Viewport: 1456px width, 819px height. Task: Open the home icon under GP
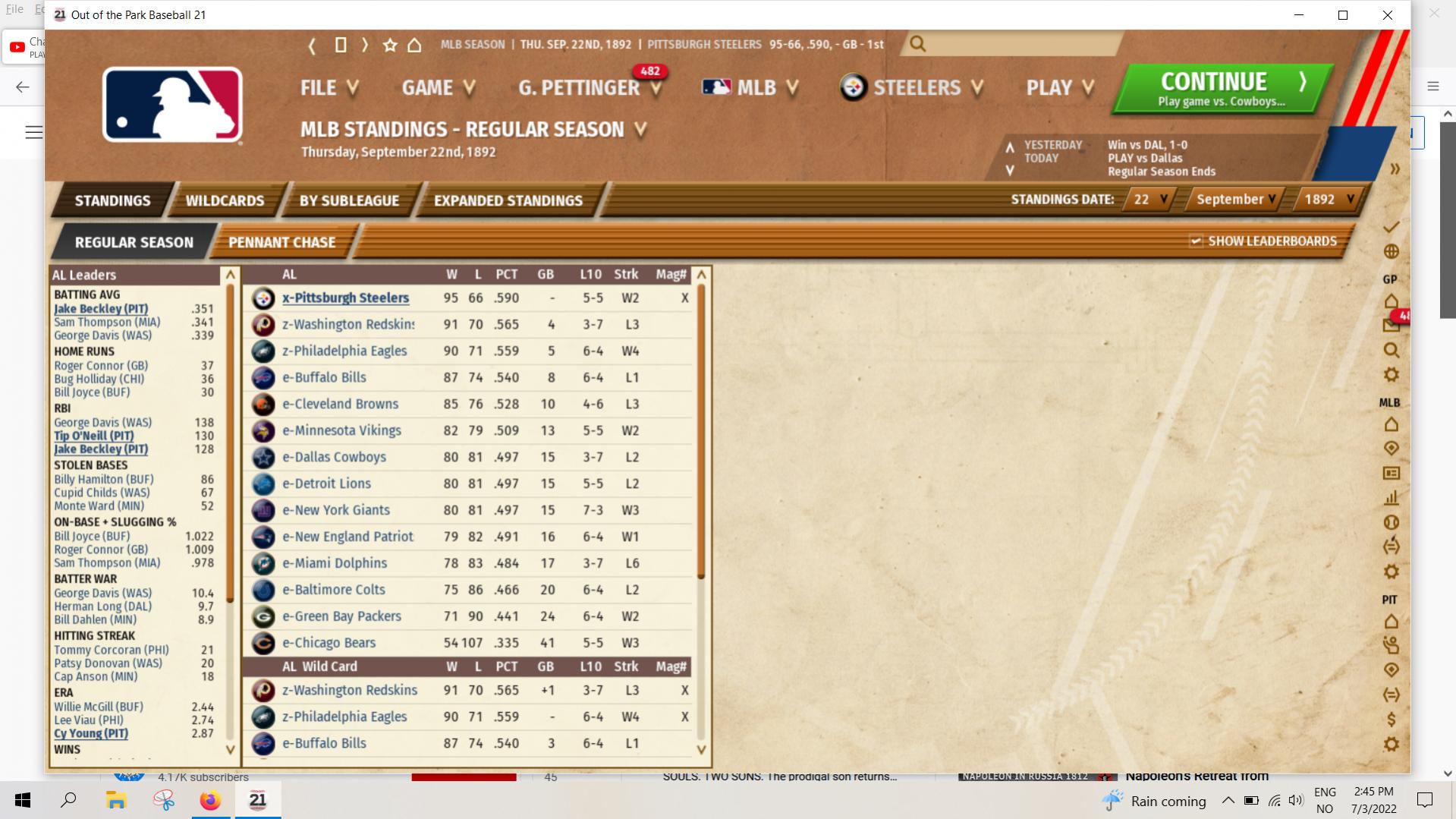pos(1391,301)
